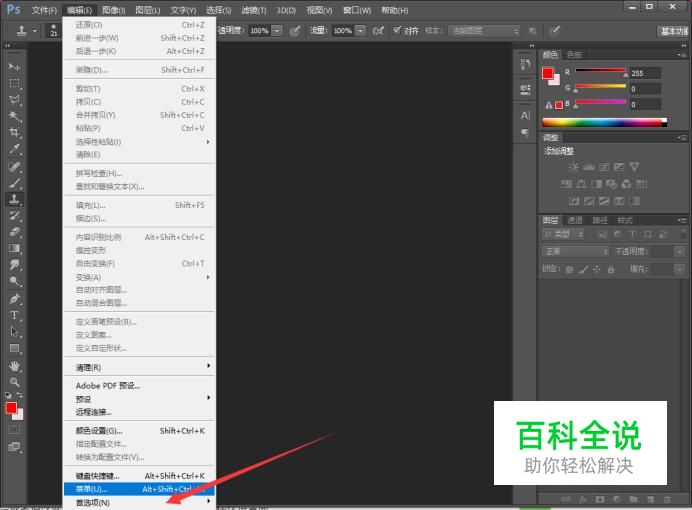Choose 远程连接... entry

coord(139,412)
